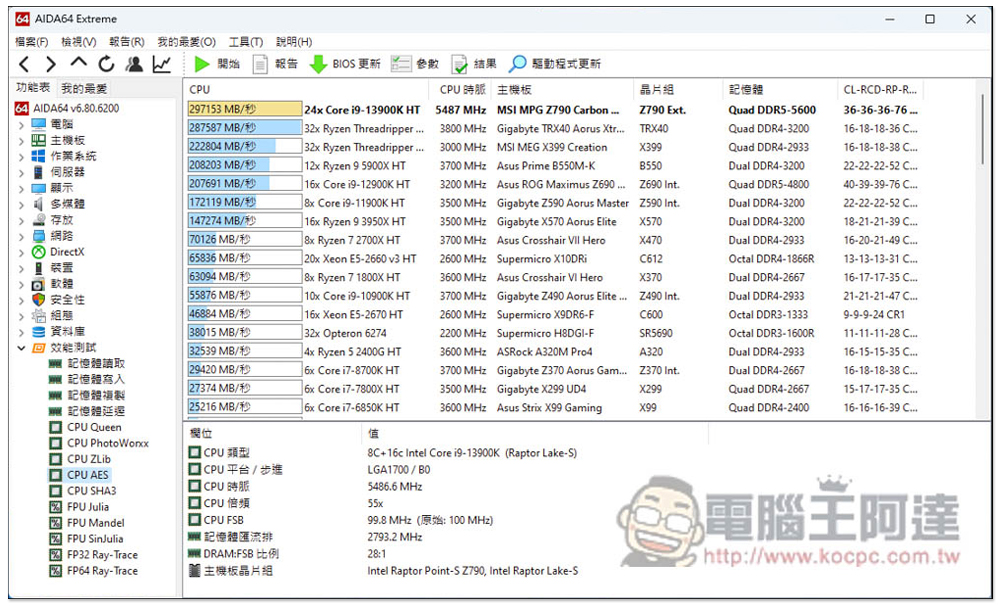Expand the 作業系統 tree node
1000x606 pixels.
pyautogui.click(x=22, y=157)
